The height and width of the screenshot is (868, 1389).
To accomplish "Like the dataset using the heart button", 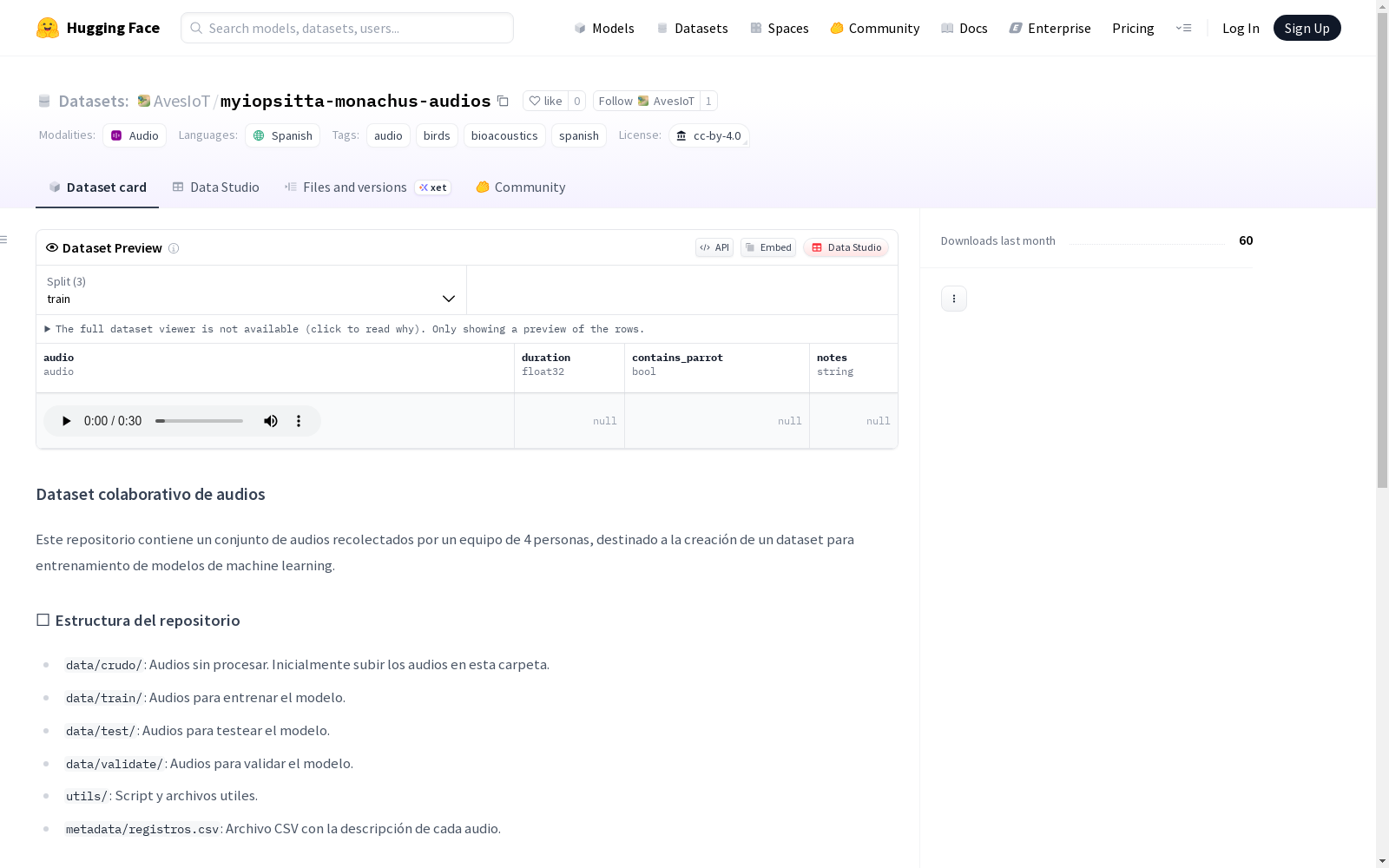I will coord(545,101).
